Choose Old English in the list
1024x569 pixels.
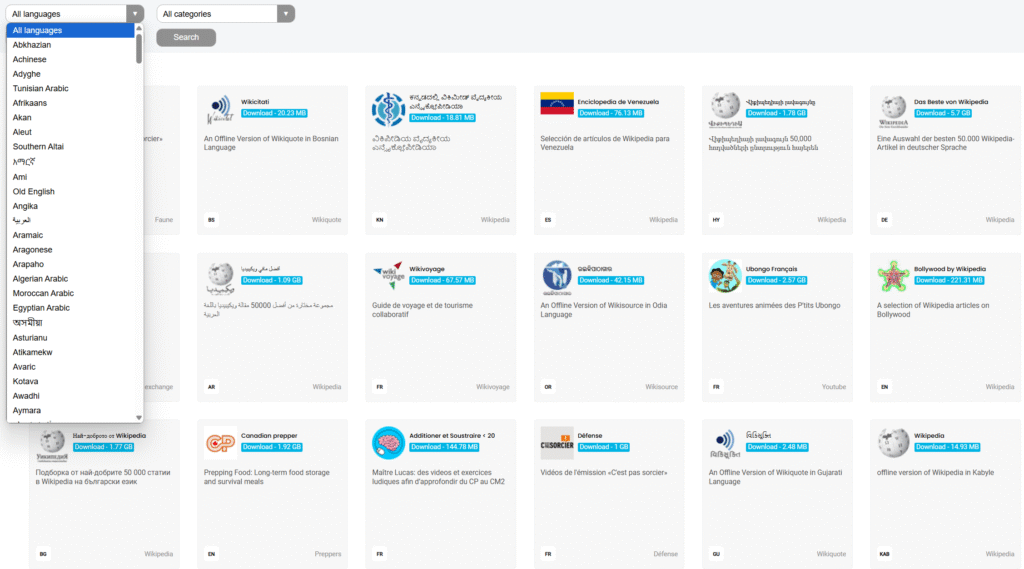[71, 191]
